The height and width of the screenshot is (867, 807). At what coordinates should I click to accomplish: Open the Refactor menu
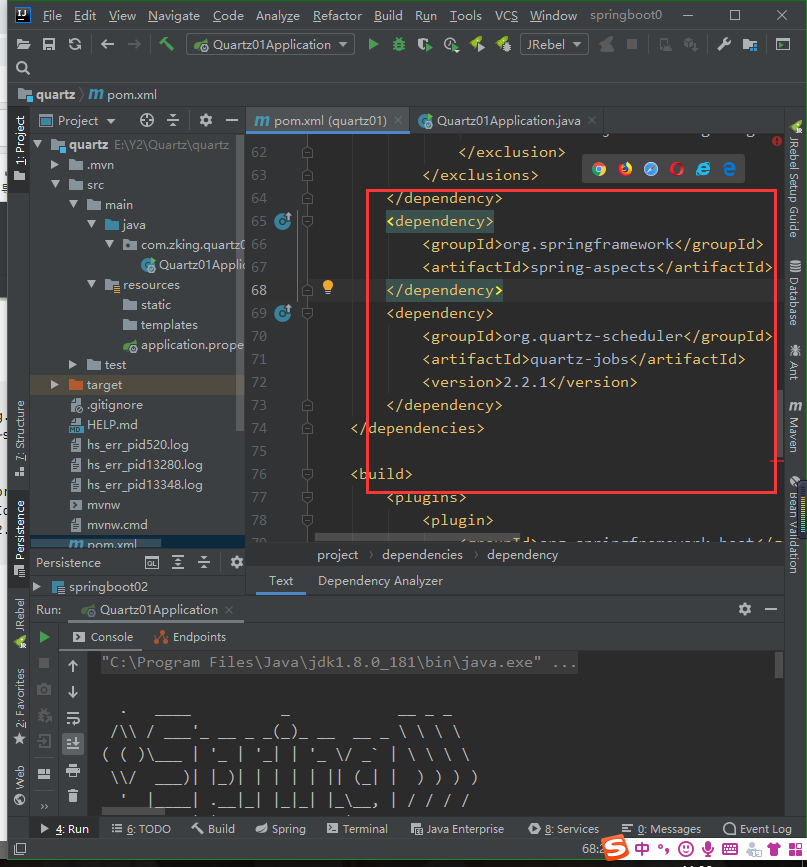click(x=337, y=16)
